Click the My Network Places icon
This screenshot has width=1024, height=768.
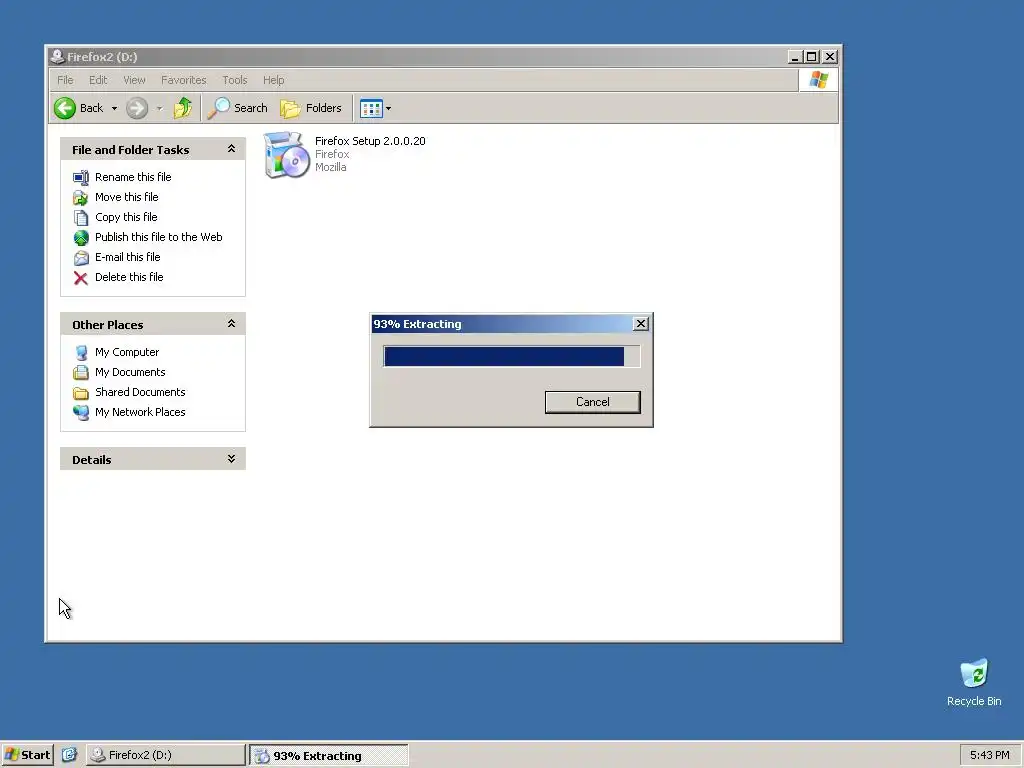[x=80, y=413]
